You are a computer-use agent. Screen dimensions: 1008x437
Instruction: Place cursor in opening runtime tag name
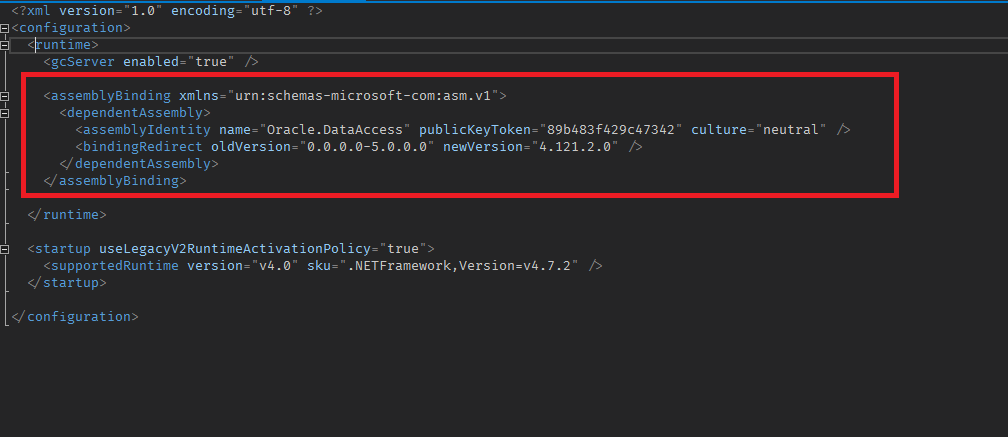(63, 44)
